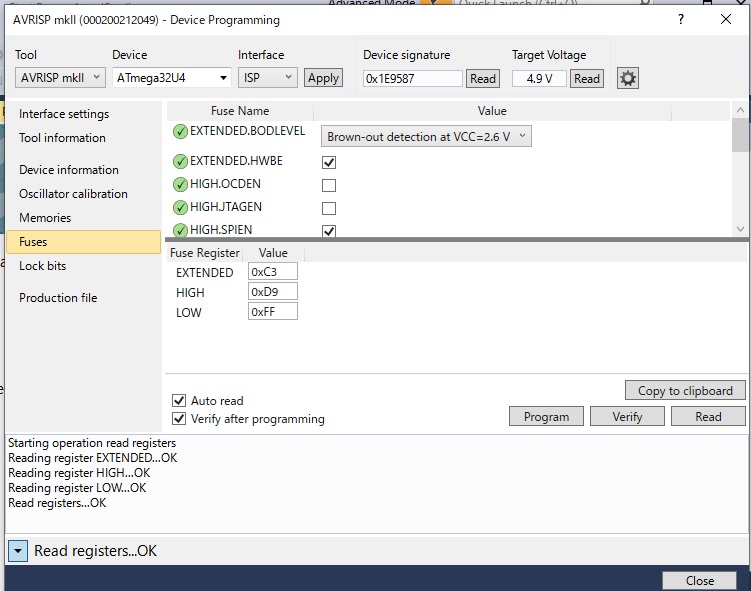Toggle the EXTENDED.HWBE fuse checkbox

329,162
